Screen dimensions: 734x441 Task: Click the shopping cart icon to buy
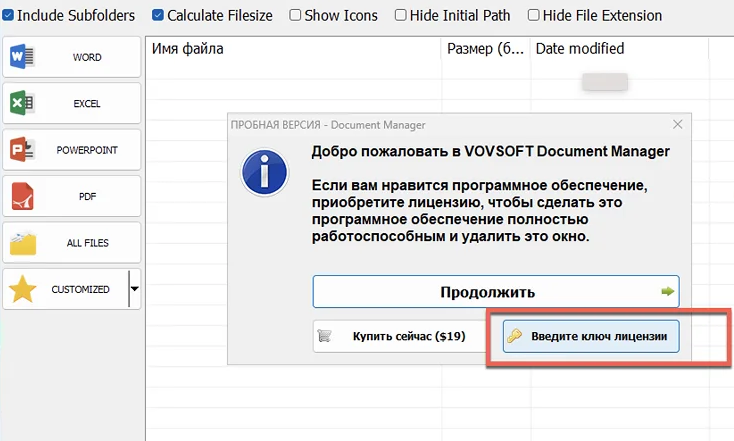tap(324, 336)
